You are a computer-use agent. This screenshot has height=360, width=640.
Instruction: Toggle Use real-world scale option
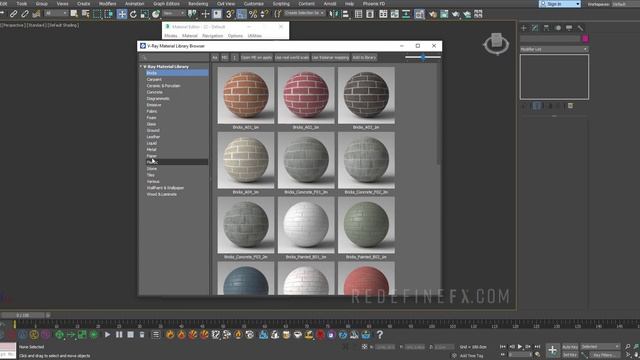coord(292,58)
